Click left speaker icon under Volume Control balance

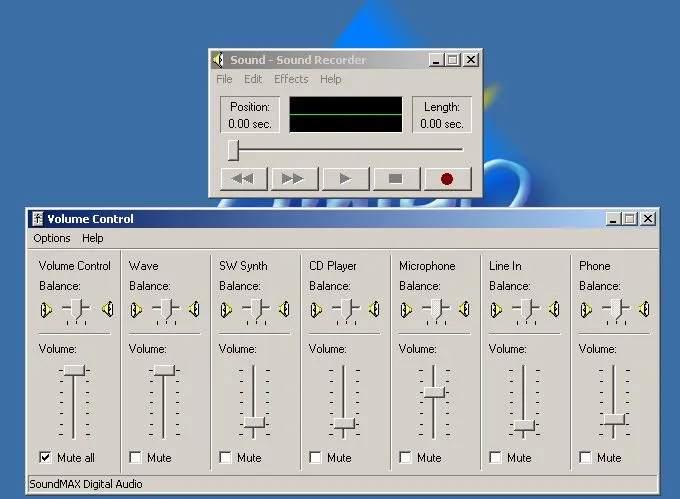pyautogui.click(x=46, y=310)
